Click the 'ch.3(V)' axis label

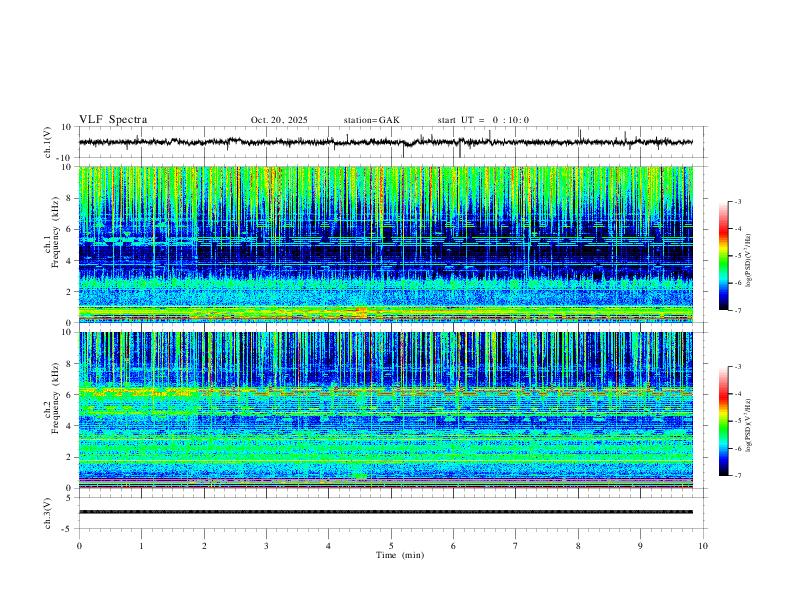pos(48,514)
